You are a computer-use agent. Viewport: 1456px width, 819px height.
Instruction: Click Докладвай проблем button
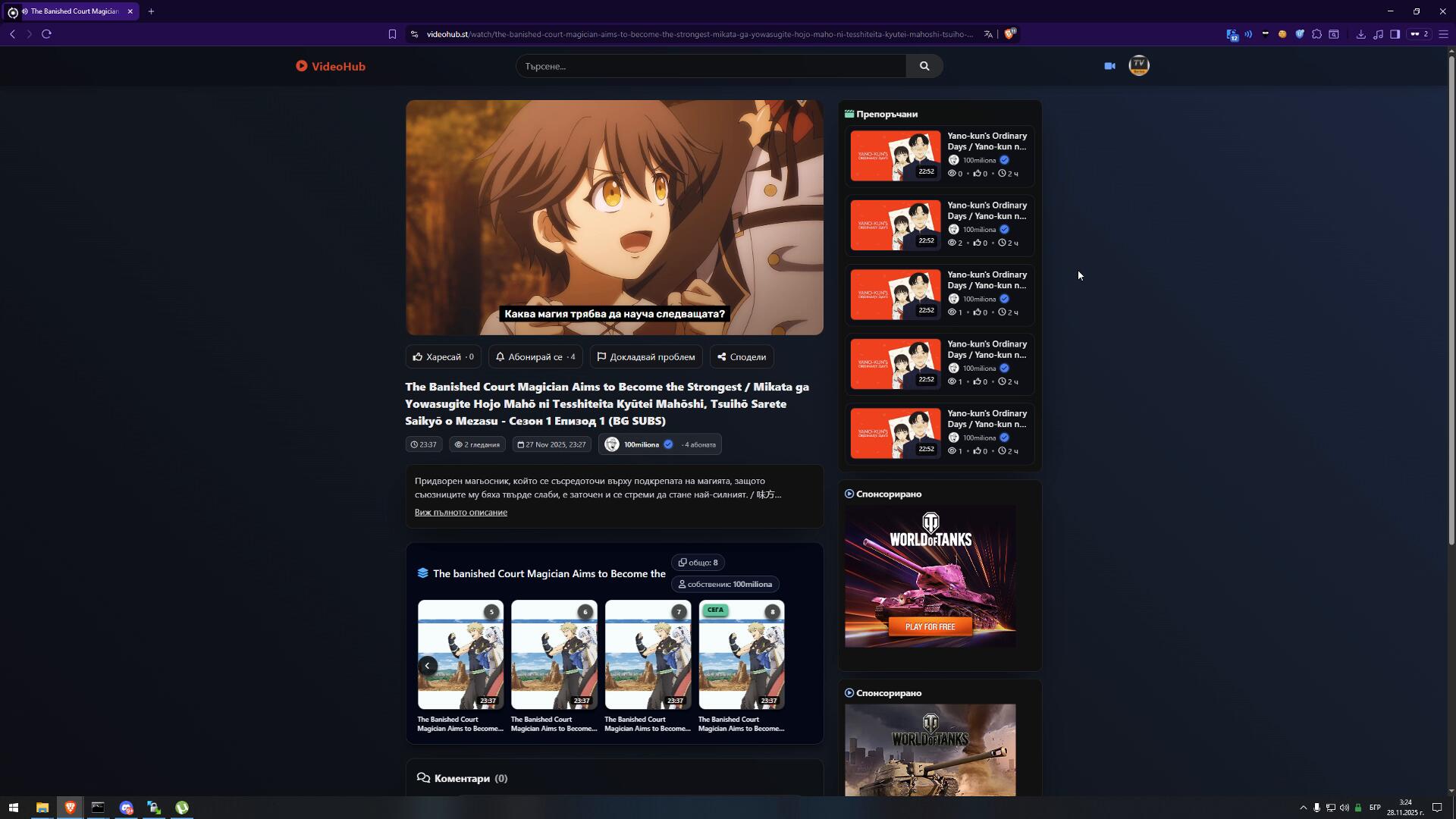645,357
